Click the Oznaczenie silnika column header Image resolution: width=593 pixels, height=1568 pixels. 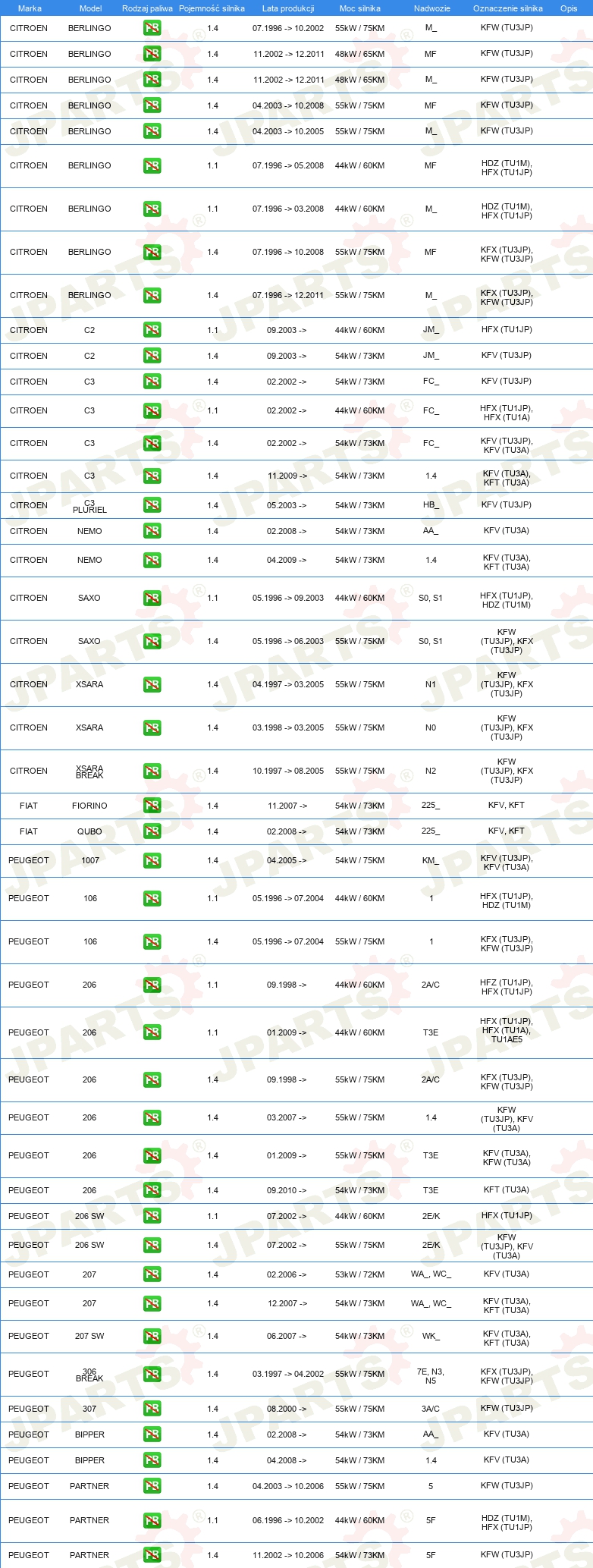click(508, 8)
